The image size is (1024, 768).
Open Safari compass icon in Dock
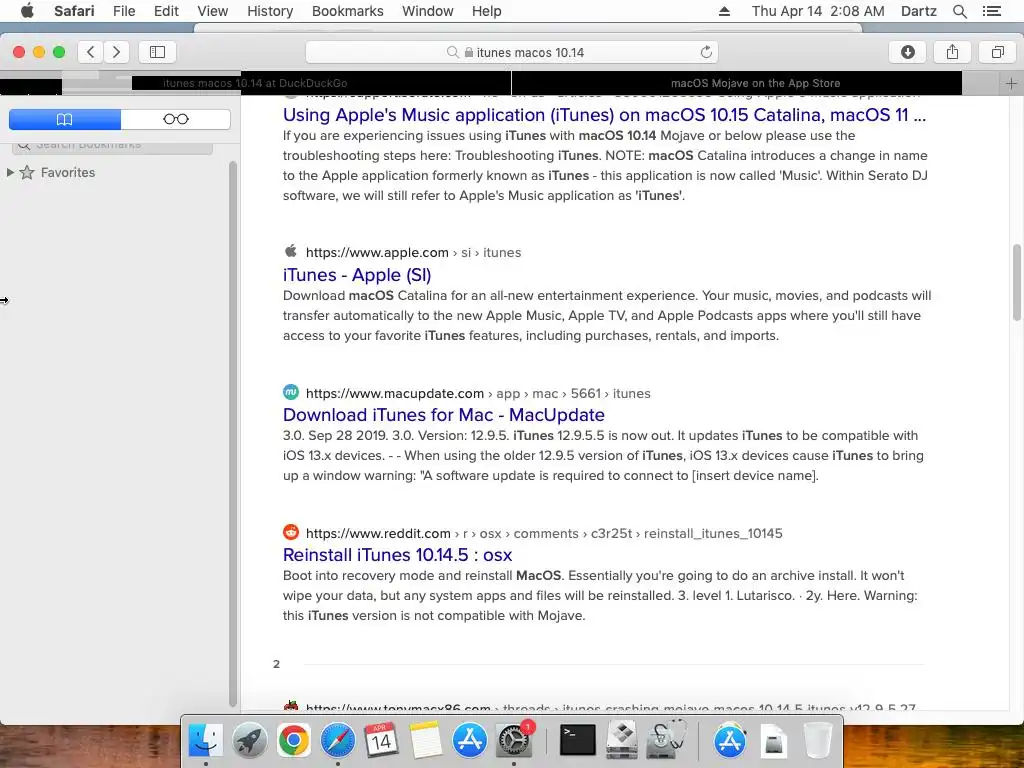point(338,741)
